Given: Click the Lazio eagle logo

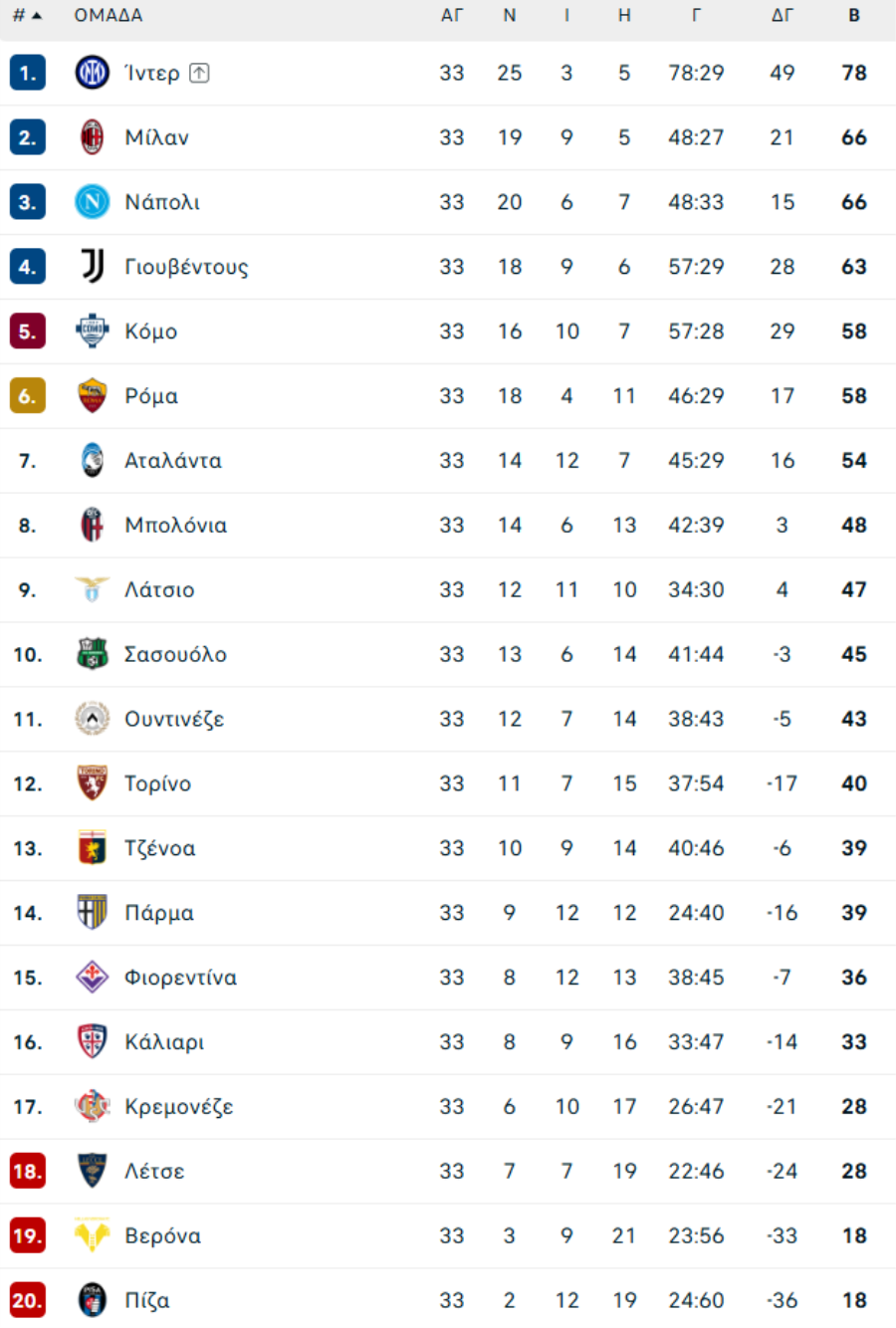Looking at the screenshot, I should (x=93, y=589).
